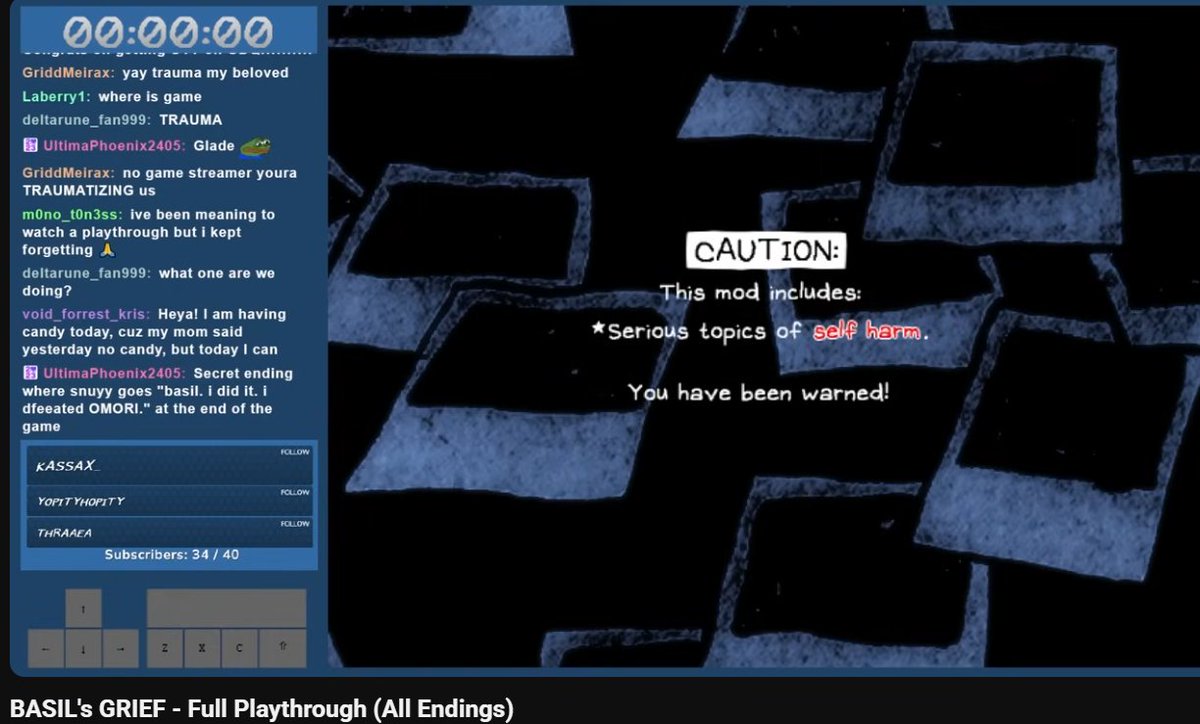Screen dimensions: 1200x724
Task: Click the purple badge beside UltimaPhoenix2405's 'Secret ending' message
Action: coord(30,373)
